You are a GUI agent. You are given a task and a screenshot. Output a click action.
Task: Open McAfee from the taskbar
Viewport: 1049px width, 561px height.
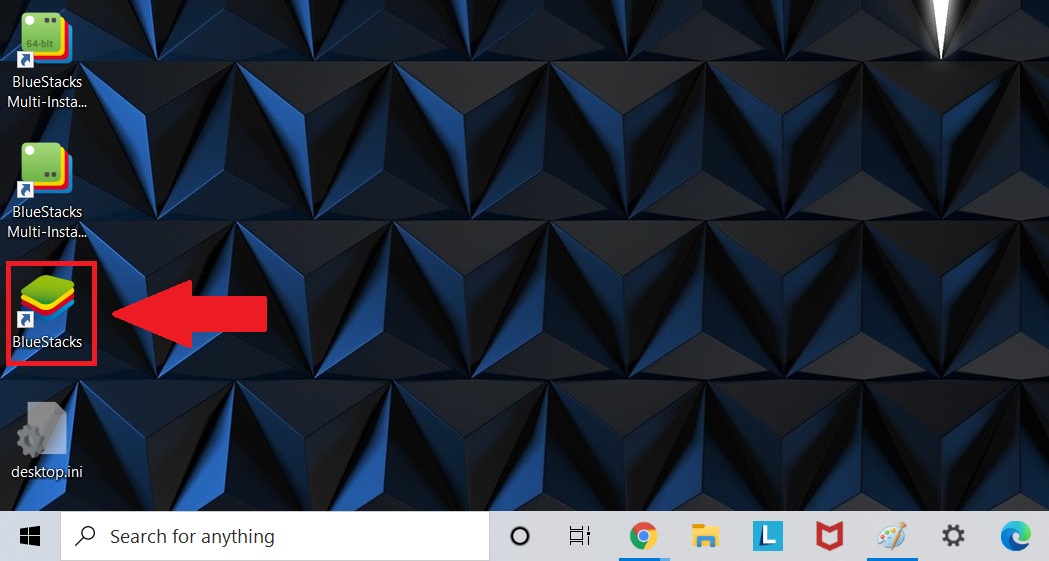[x=830, y=536]
